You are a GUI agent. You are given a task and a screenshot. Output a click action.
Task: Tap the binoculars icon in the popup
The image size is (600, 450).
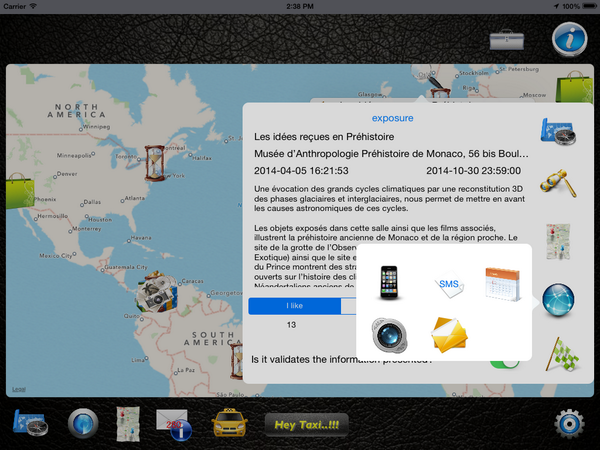point(558,183)
